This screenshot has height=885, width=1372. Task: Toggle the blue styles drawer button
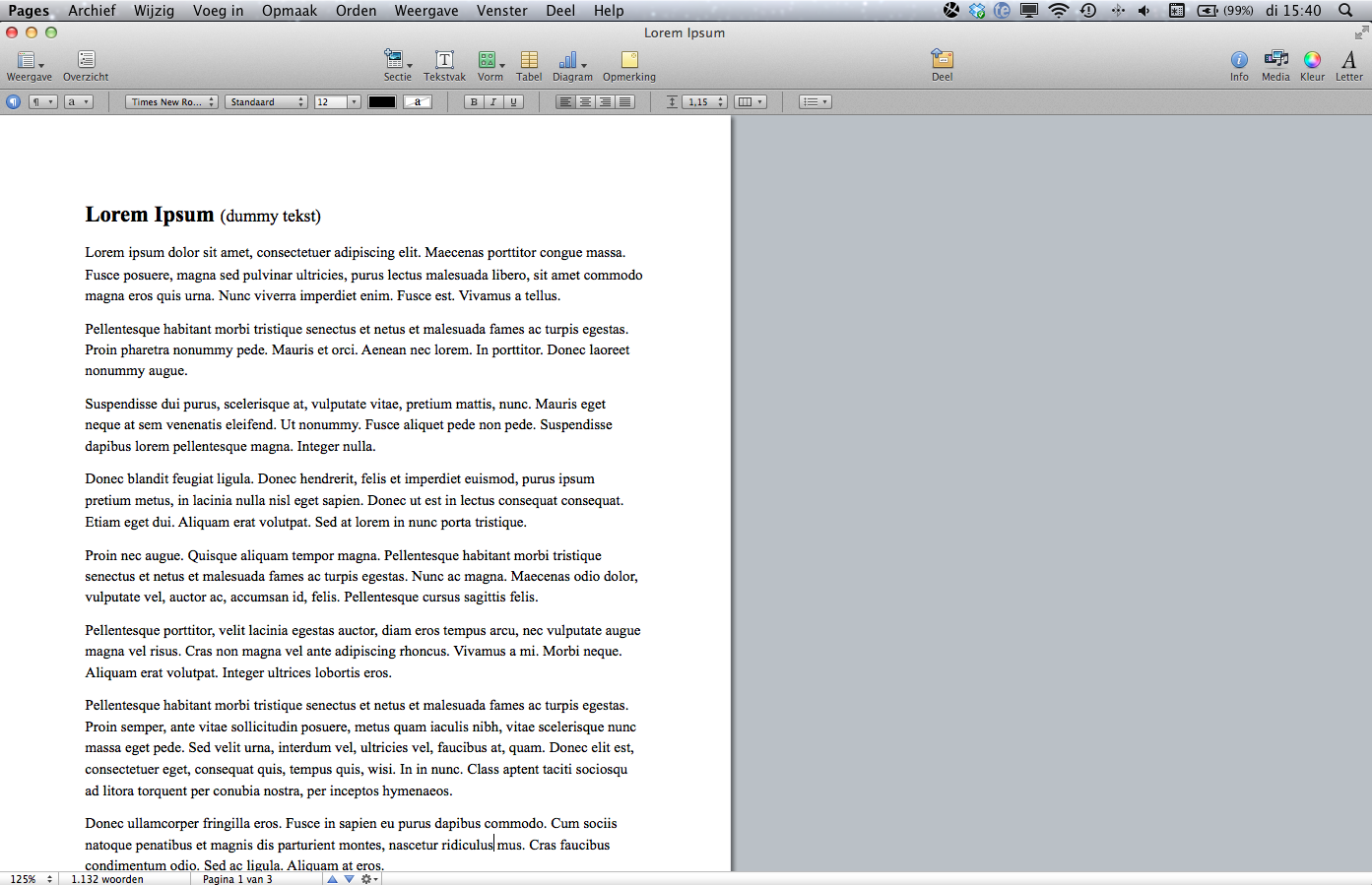pyautogui.click(x=14, y=101)
